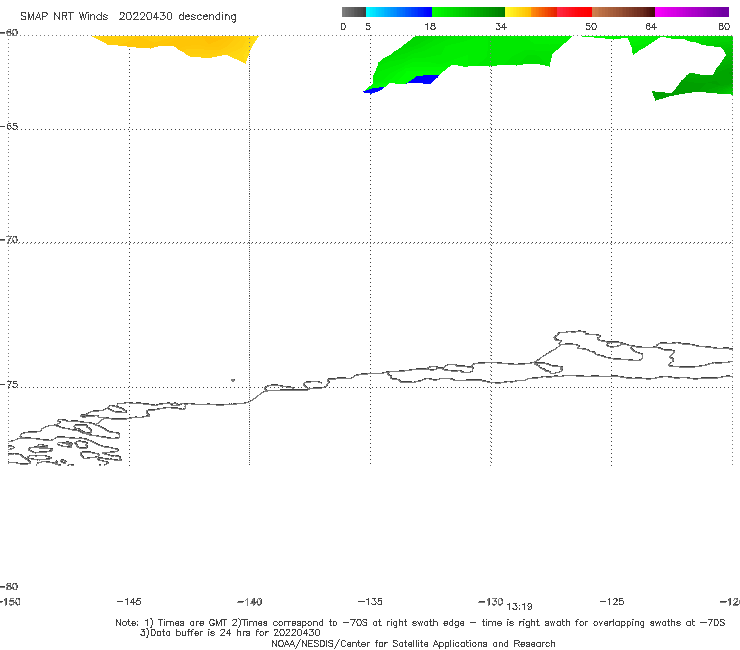740x650 pixels.
Task: Click latitude label '-70'
Action: tap(9, 240)
